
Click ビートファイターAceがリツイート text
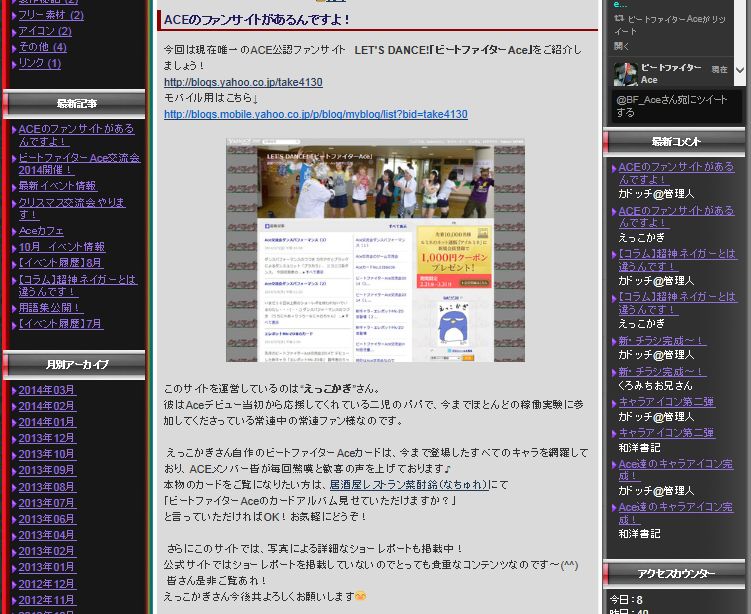tap(670, 25)
